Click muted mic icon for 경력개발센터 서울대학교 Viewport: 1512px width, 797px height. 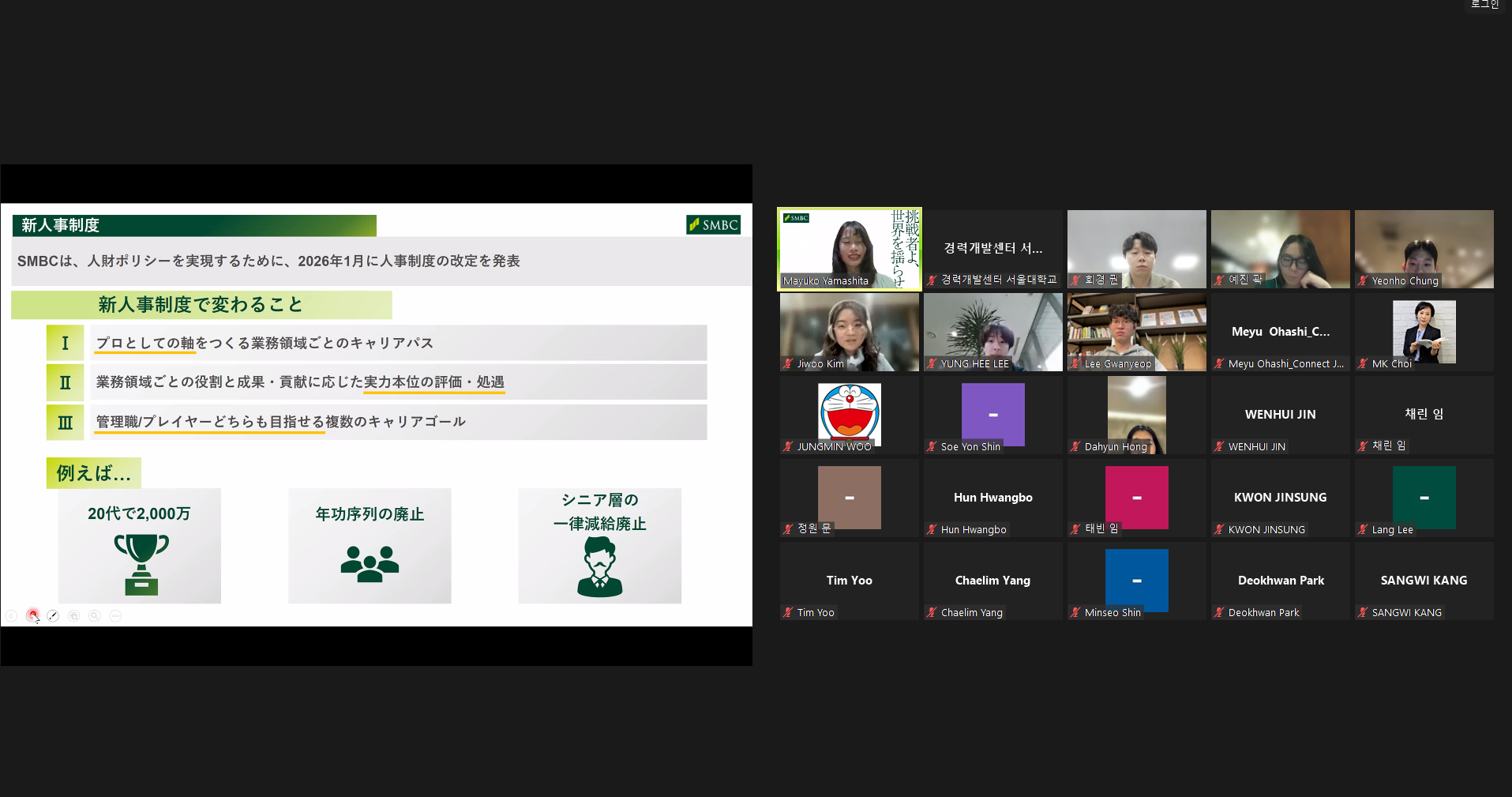pyautogui.click(x=932, y=280)
